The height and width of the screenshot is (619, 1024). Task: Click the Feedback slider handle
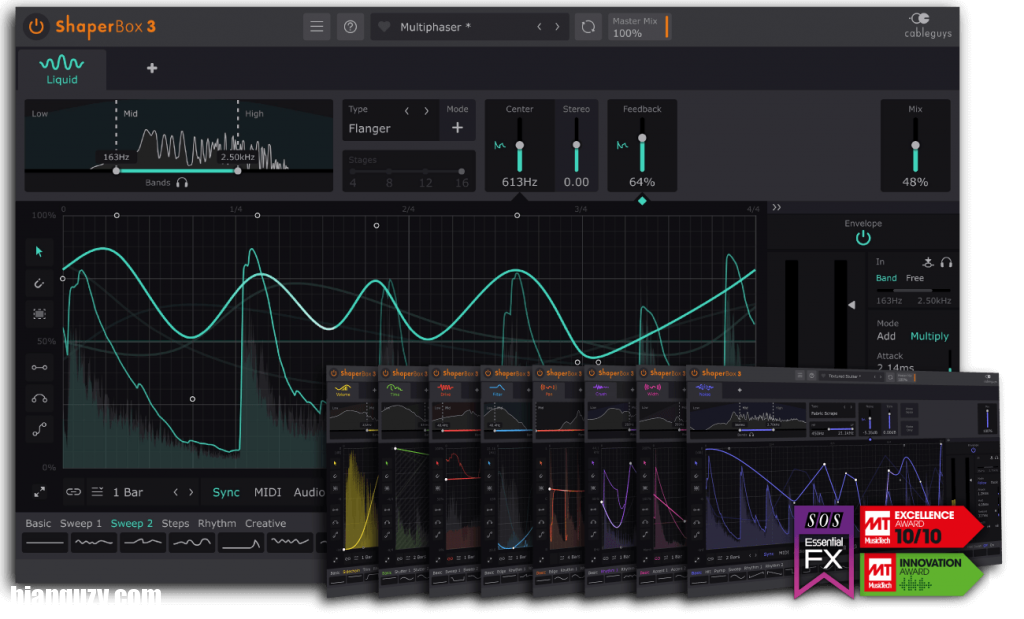(642, 138)
